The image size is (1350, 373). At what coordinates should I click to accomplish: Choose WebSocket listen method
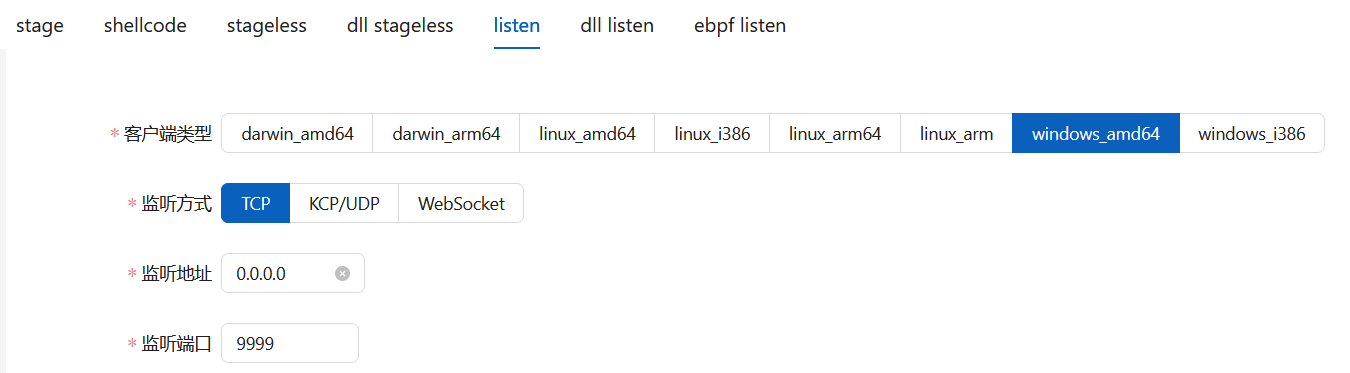[461, 203]
